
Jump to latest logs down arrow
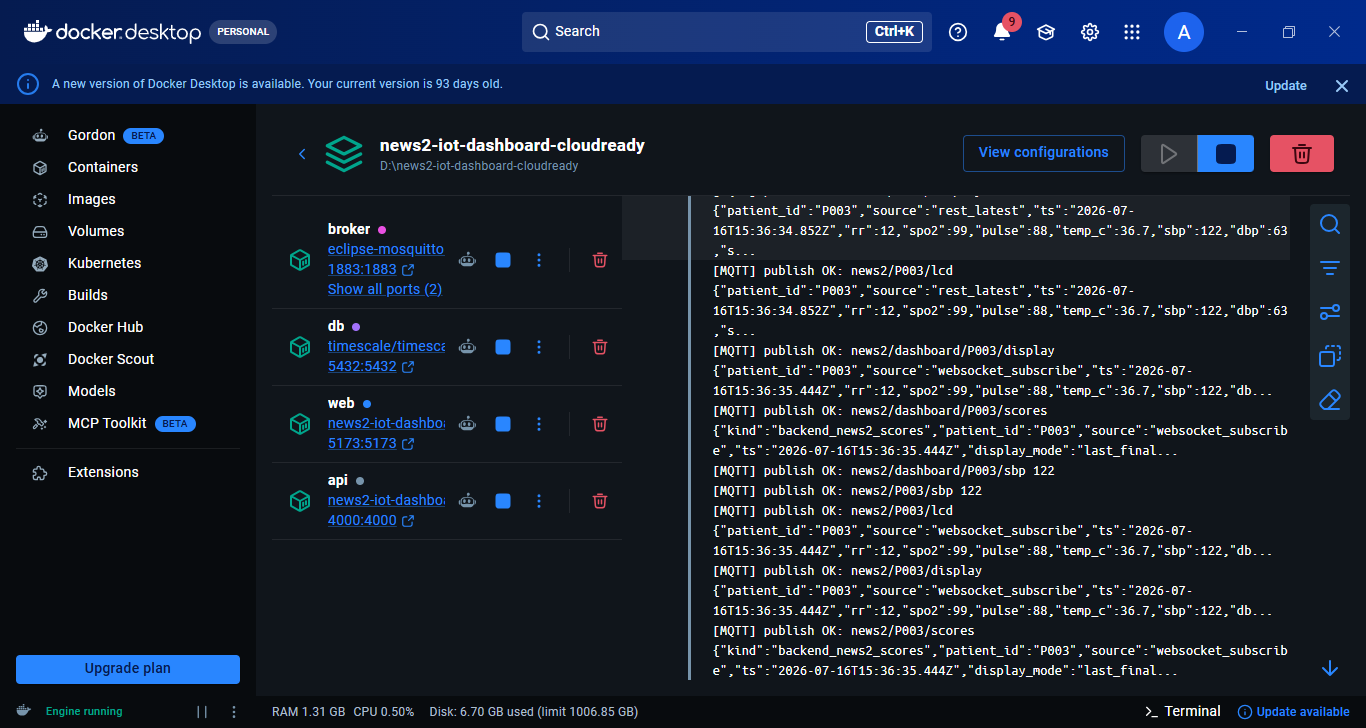tap(1330, 668)
